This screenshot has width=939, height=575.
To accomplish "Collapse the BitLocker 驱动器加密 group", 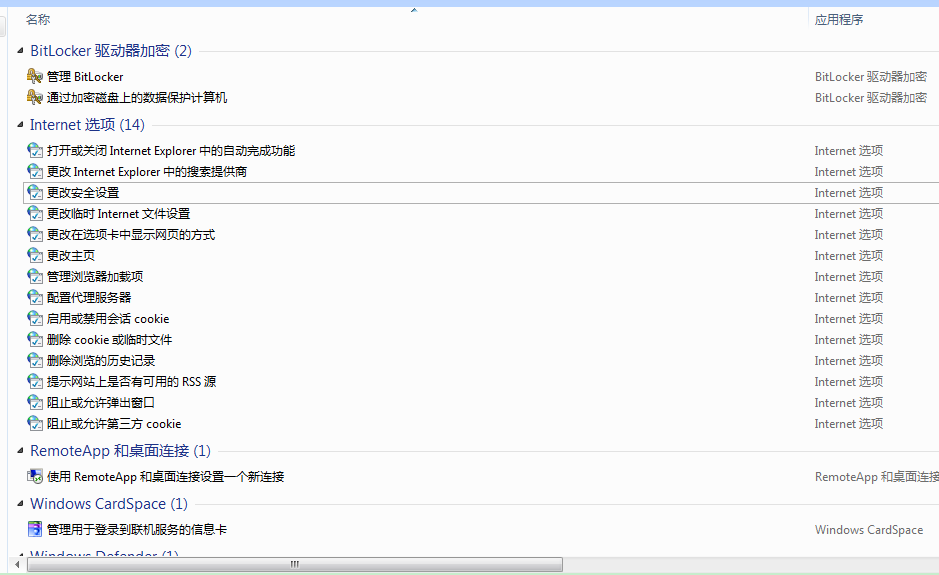I will pos(20,51).
